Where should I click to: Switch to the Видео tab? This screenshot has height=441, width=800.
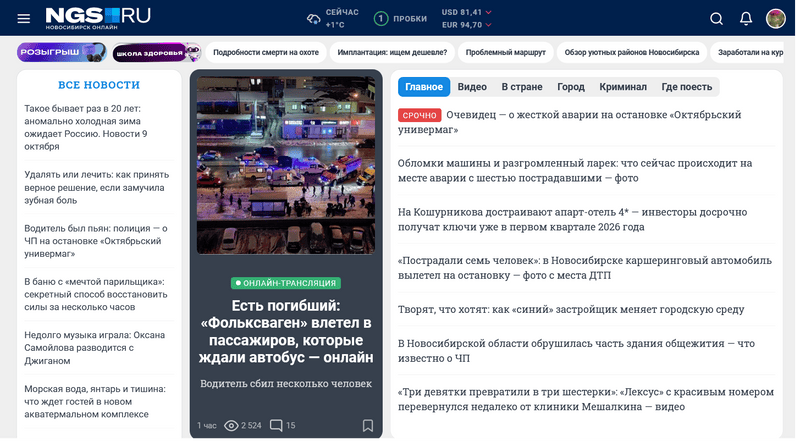(x=472, y=87)
